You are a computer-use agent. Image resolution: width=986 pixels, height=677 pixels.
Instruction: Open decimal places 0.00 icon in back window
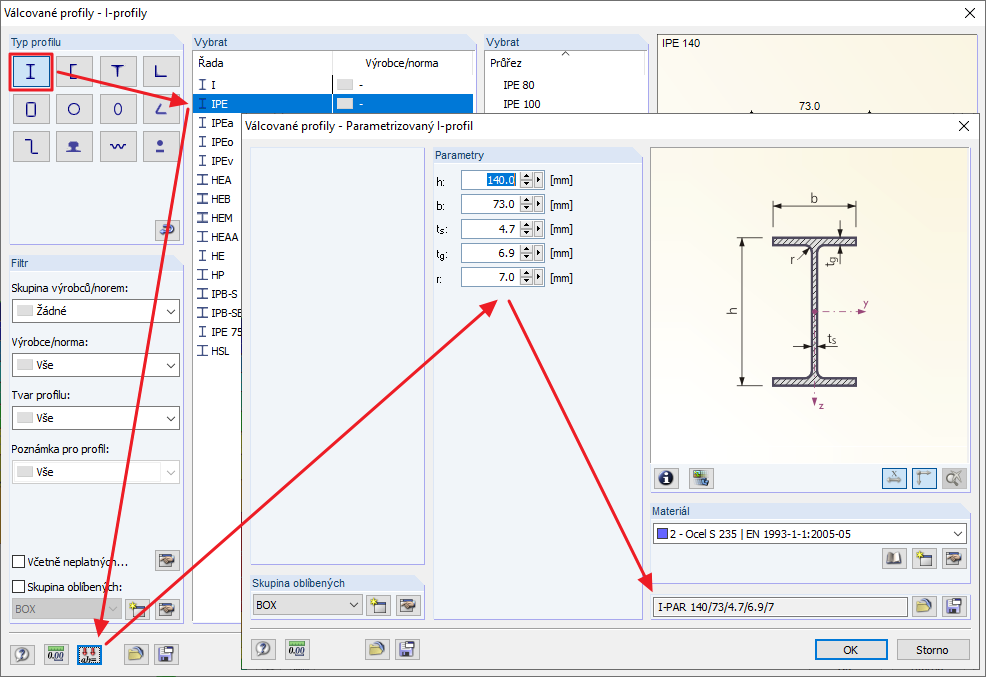(56, 654)
